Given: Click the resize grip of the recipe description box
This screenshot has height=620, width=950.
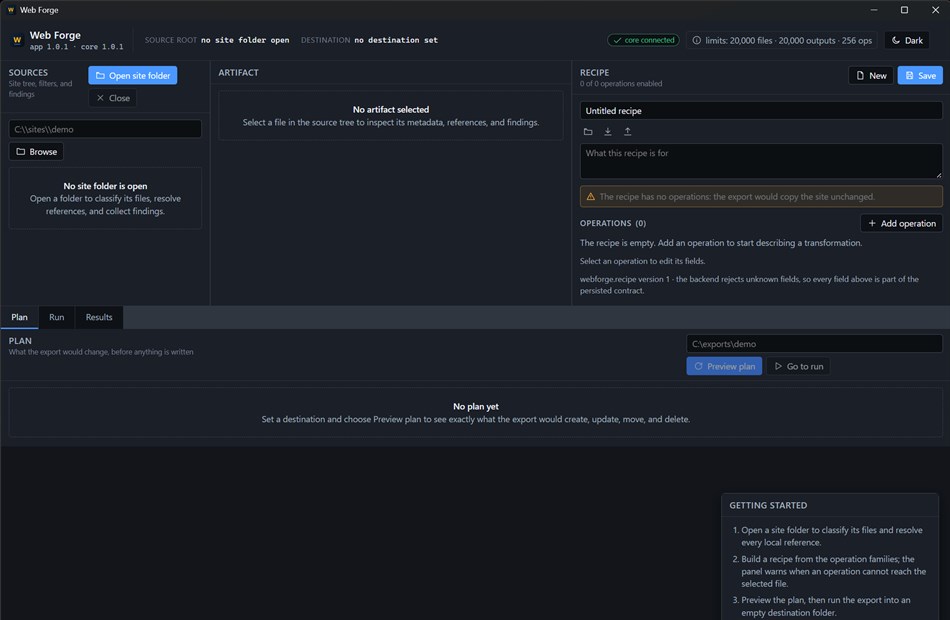Looking at the screenshot, I should pos(938,175).
